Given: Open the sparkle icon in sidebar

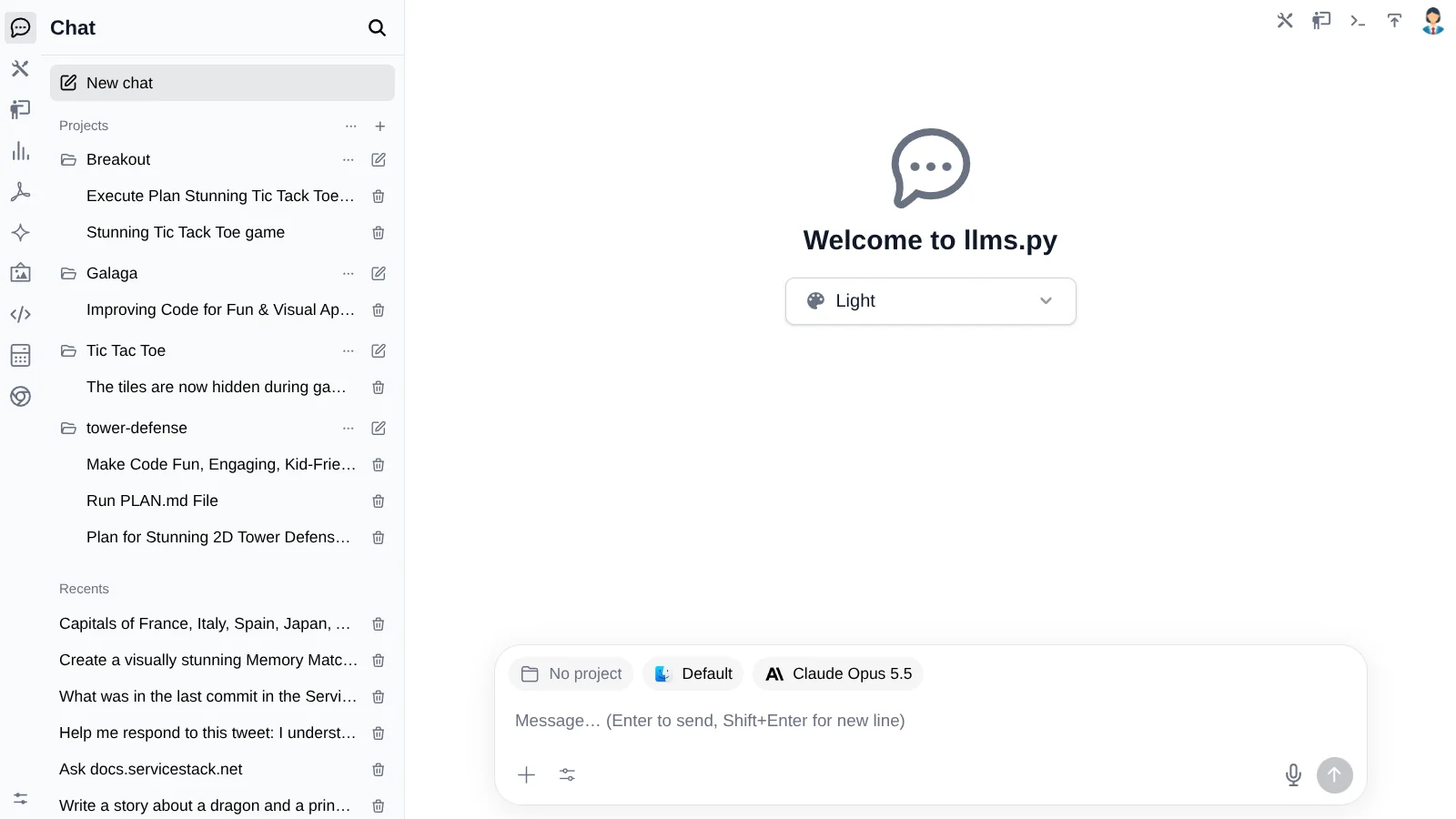Looking at the screenshot, I should pos(20,232).
